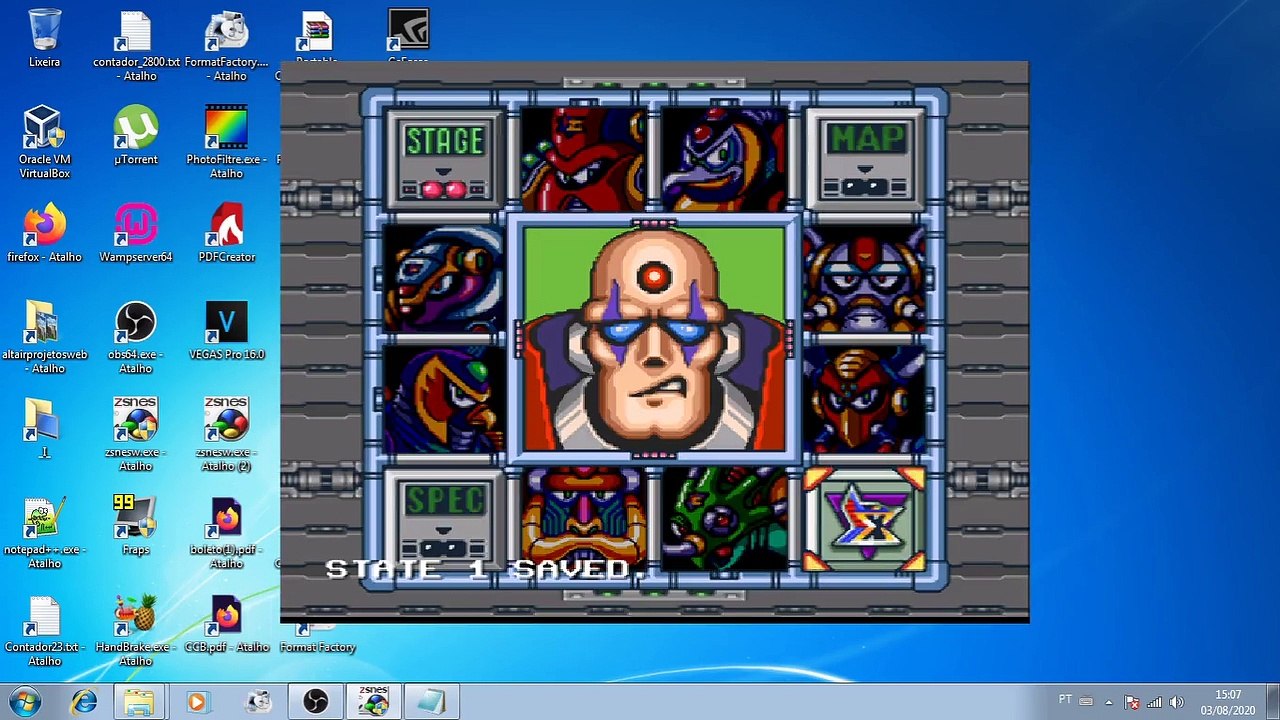Viewport: 1280px width, 720px height.
Task: Open Windows Explorer from the taskbar
Action: click(x=139, y=702)
